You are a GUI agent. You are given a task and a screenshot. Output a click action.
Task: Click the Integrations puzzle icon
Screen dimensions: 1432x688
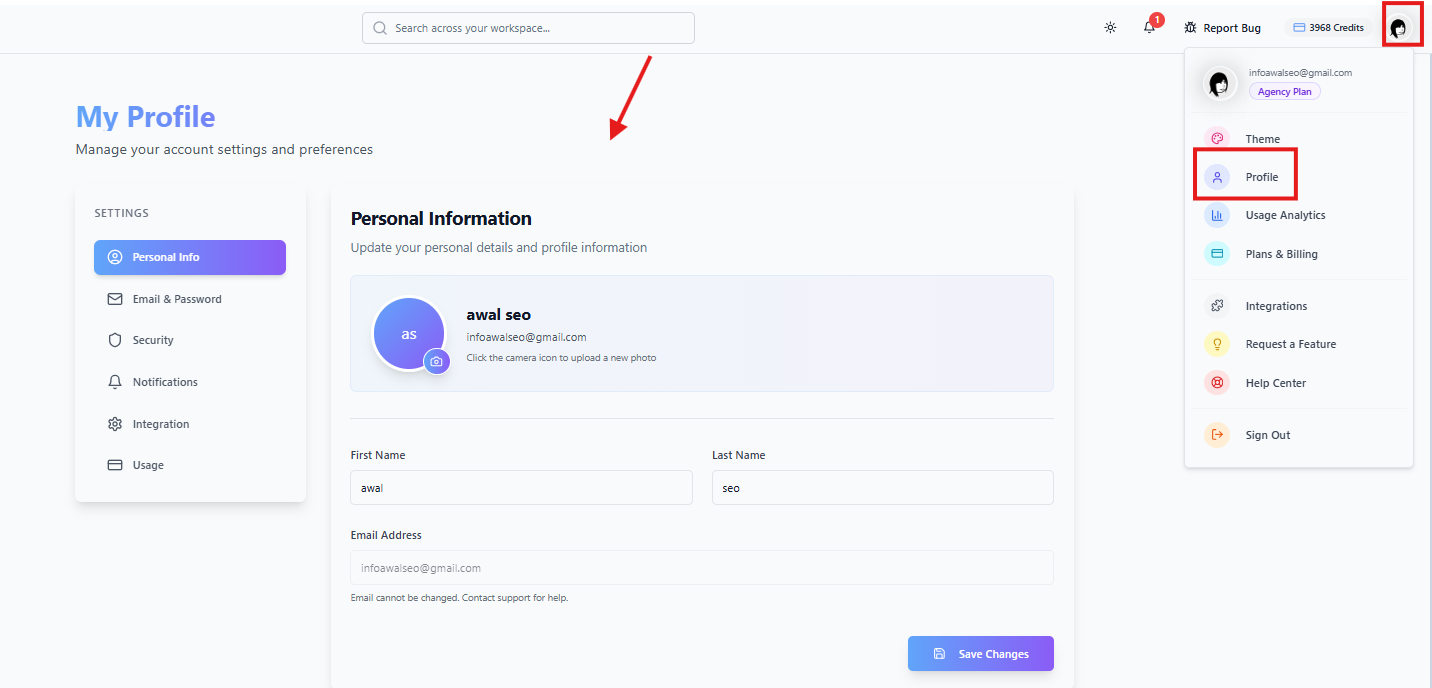click(1217, 306)
